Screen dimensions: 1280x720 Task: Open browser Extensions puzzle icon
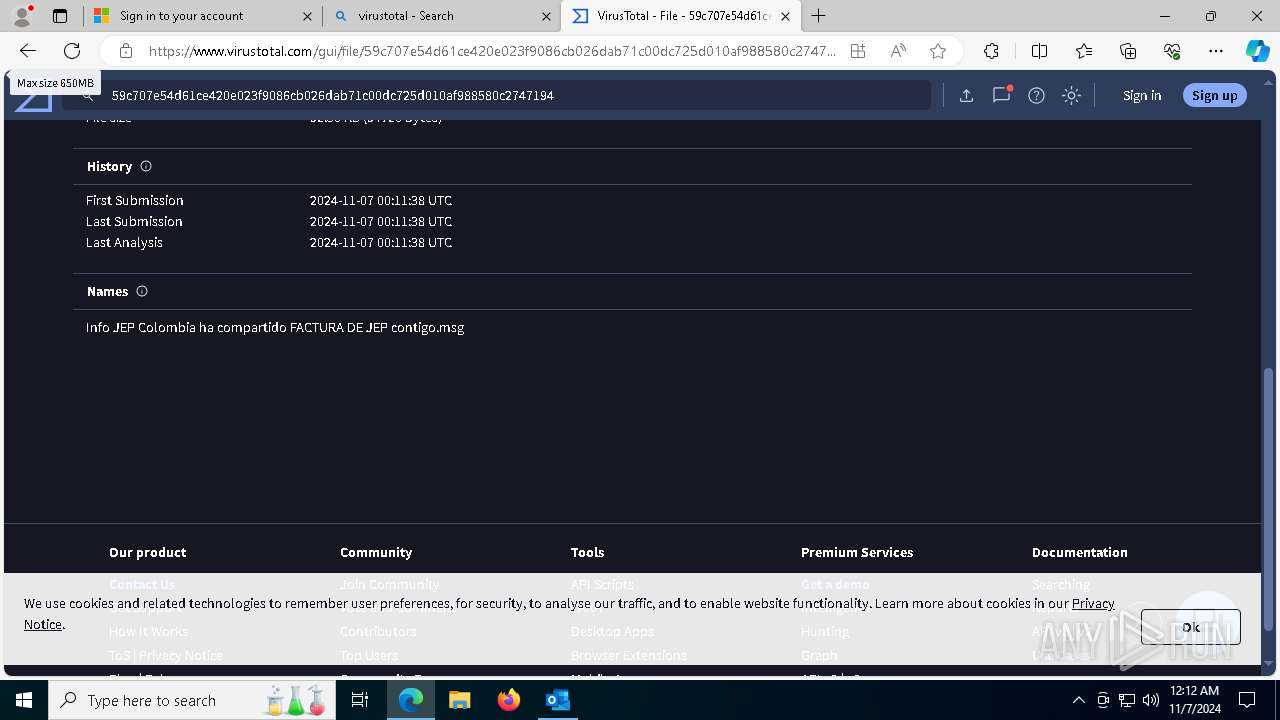point(991,51)
